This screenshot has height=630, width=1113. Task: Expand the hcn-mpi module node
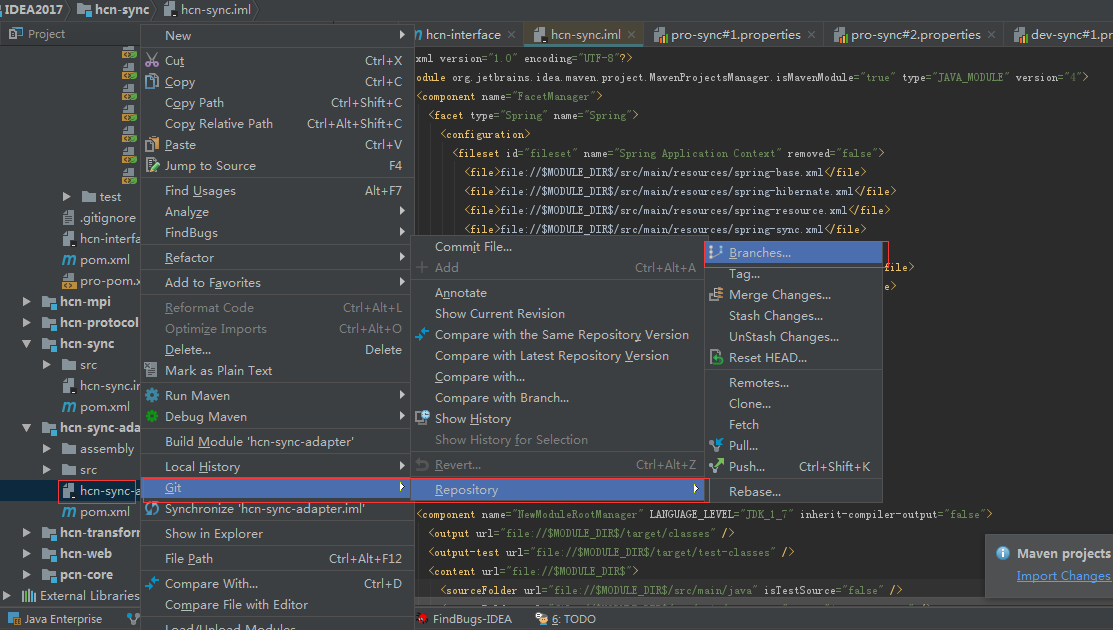pyautogui.click(x=26, y=302)
